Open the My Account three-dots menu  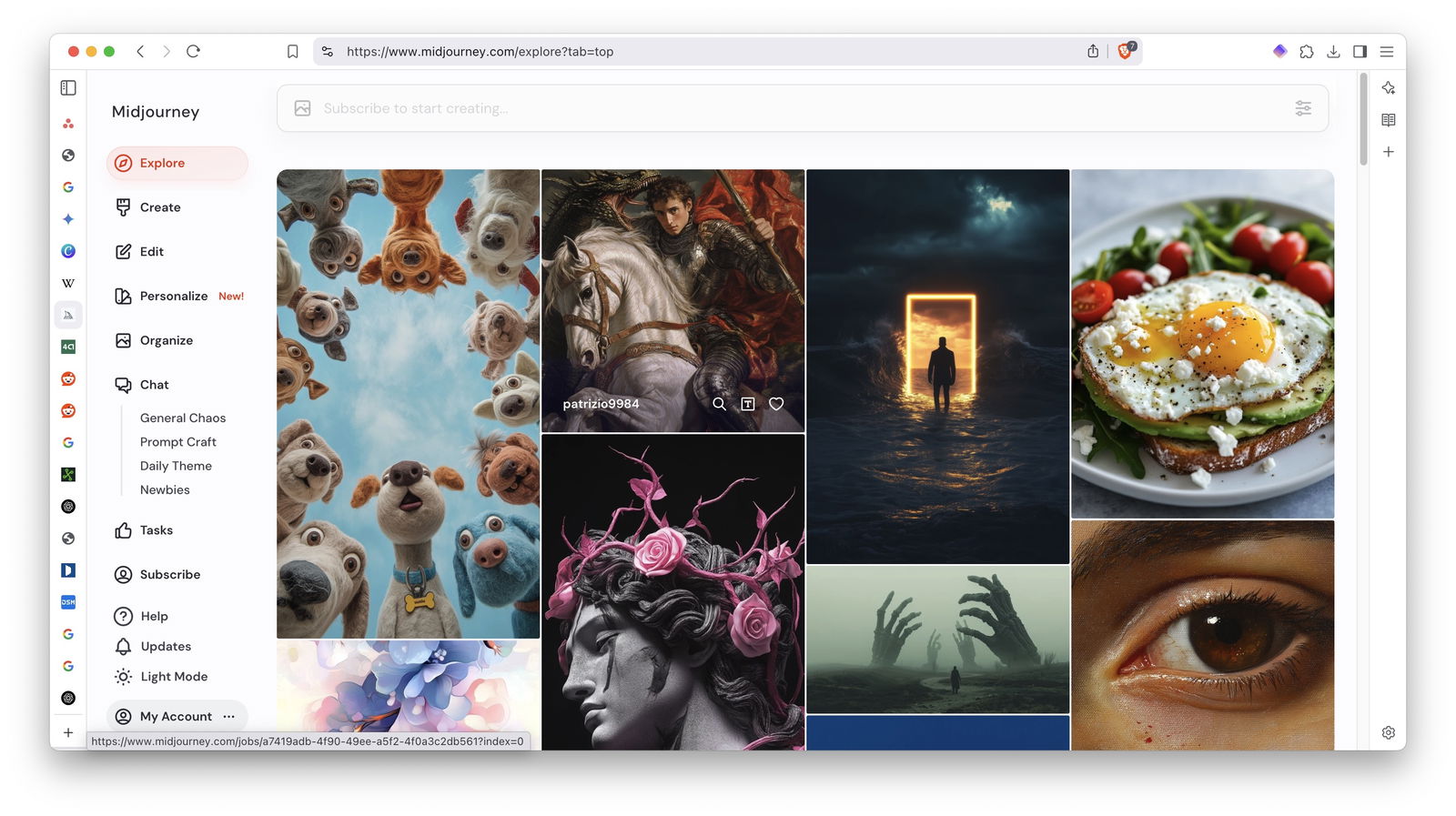[229, 717]
